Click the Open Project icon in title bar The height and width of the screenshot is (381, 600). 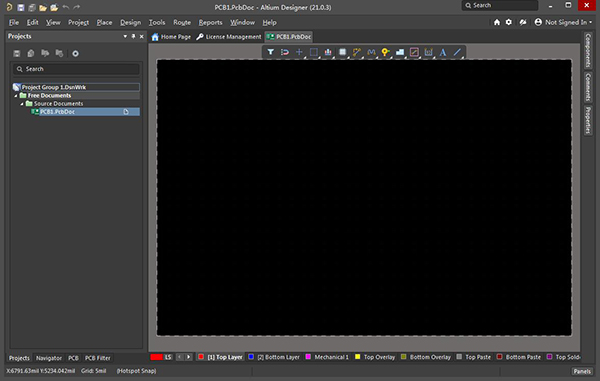click(54, 7)
